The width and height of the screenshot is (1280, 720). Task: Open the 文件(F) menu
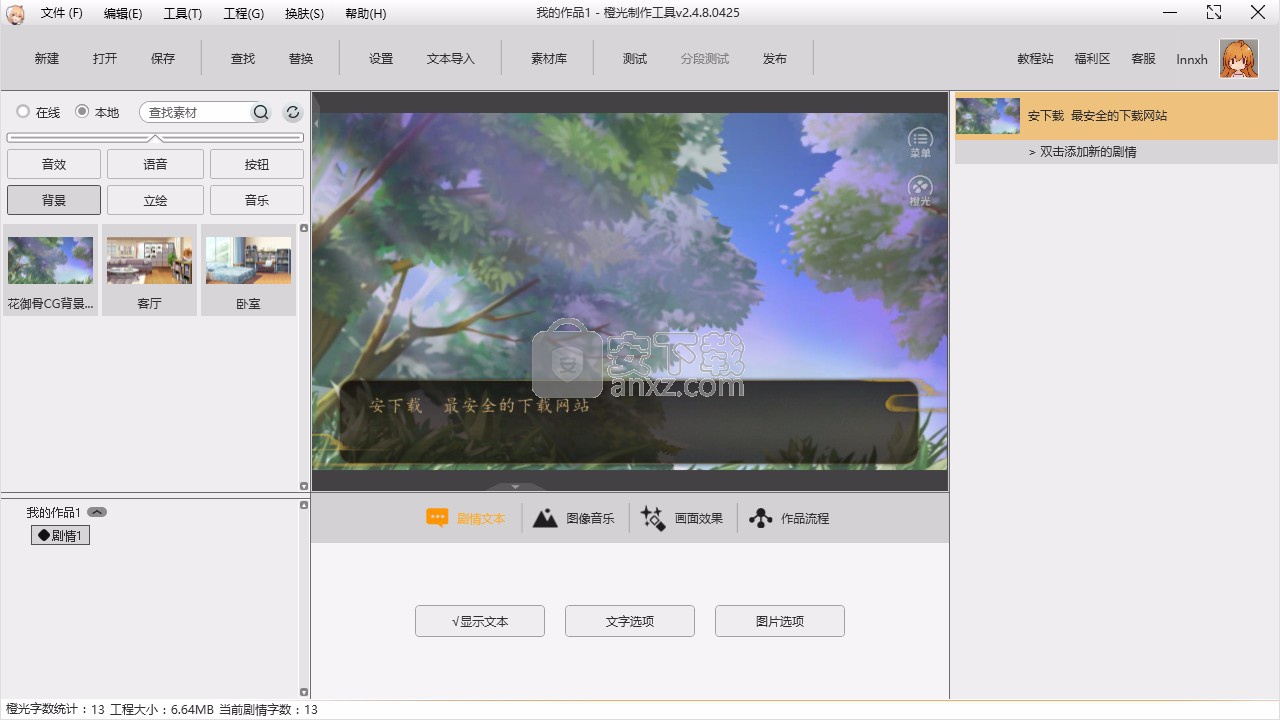click(62, 14)
